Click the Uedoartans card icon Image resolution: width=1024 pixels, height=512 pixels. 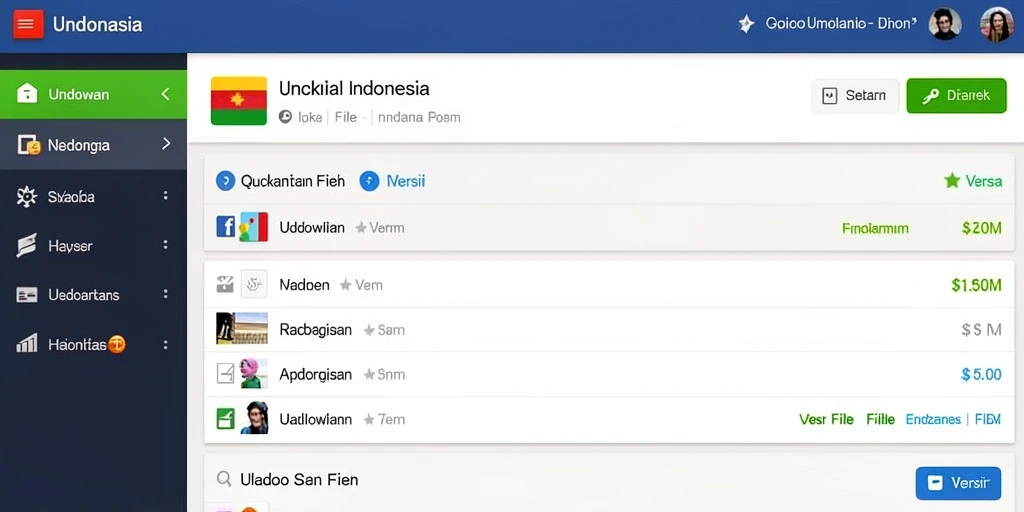[x=26, y=295]
